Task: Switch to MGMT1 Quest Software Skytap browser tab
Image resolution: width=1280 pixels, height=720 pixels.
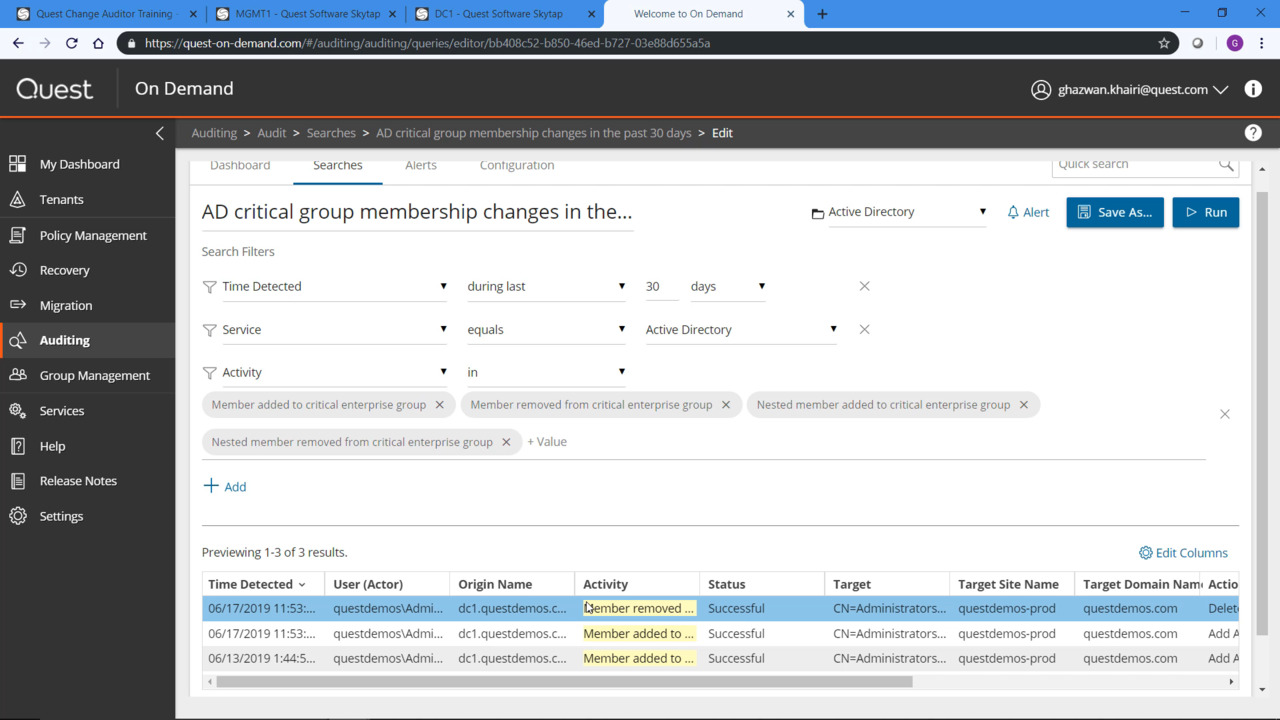Action: pyautogui.click(x=305, y=14)
